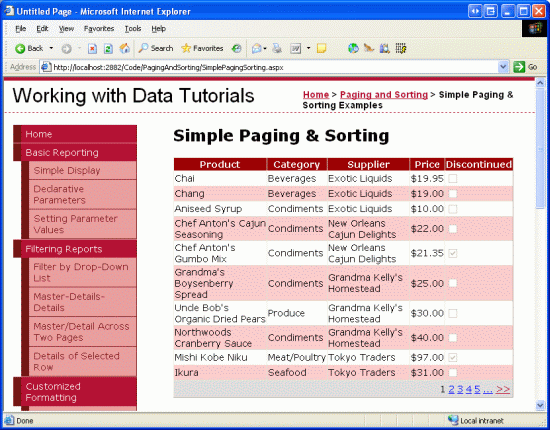Screen dimensions: 550x430
Task: Click the URL address input field
Action: 270,67
